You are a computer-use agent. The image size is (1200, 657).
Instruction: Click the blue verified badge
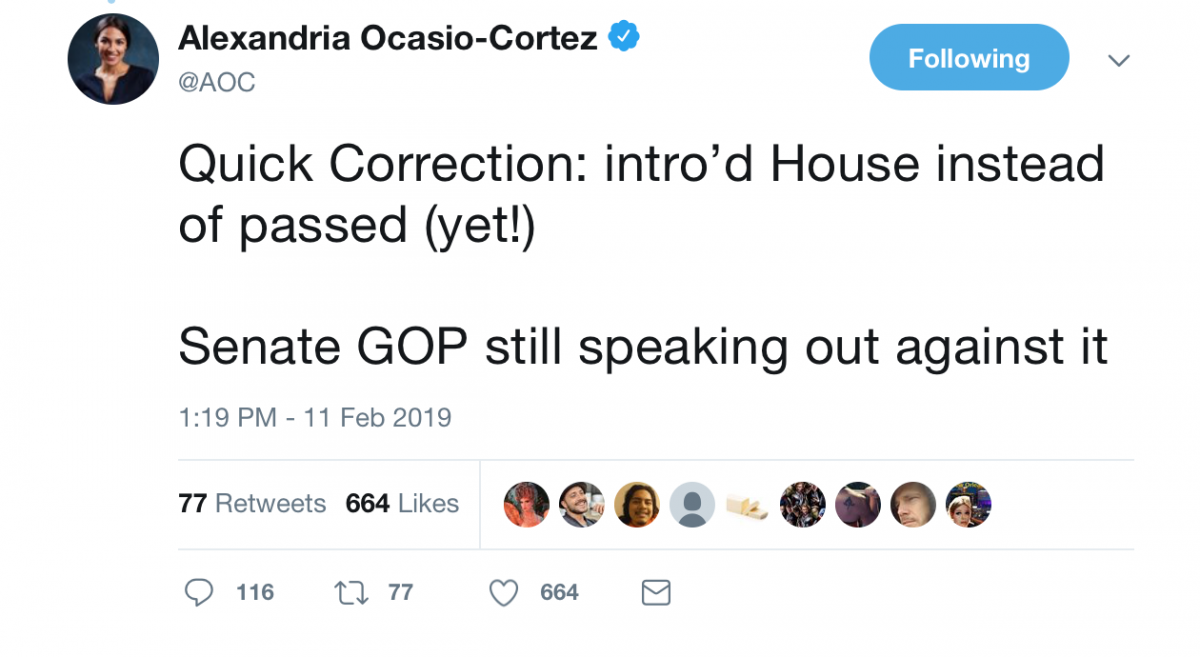(x=625, y=37)
